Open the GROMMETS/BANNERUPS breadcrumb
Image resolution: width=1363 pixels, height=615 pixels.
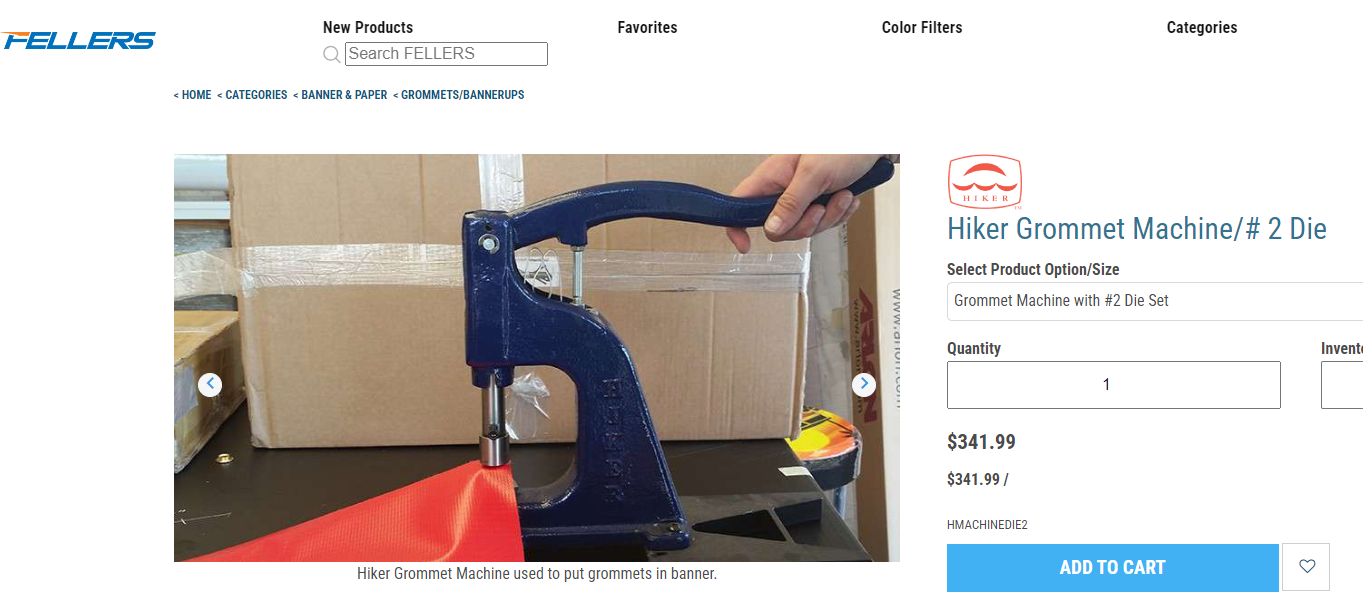pyautogui.click(x=458, y=95)
